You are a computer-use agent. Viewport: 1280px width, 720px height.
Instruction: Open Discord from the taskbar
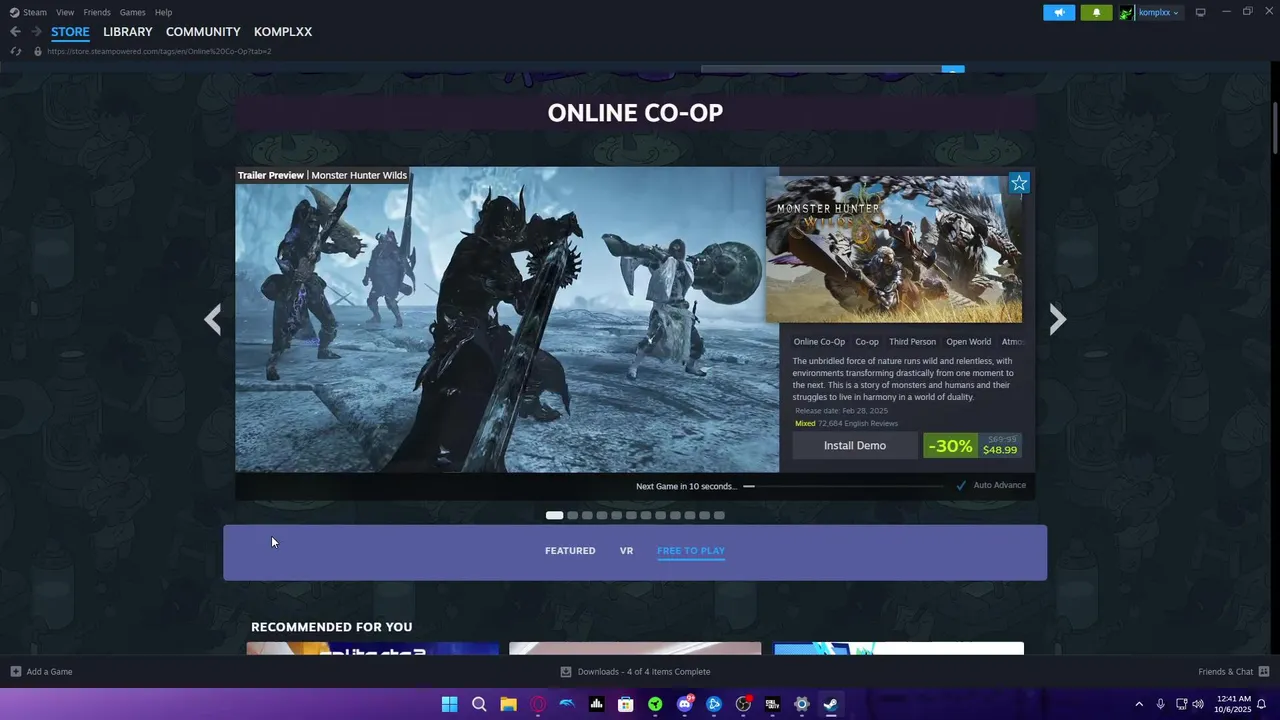click(685, 704)
